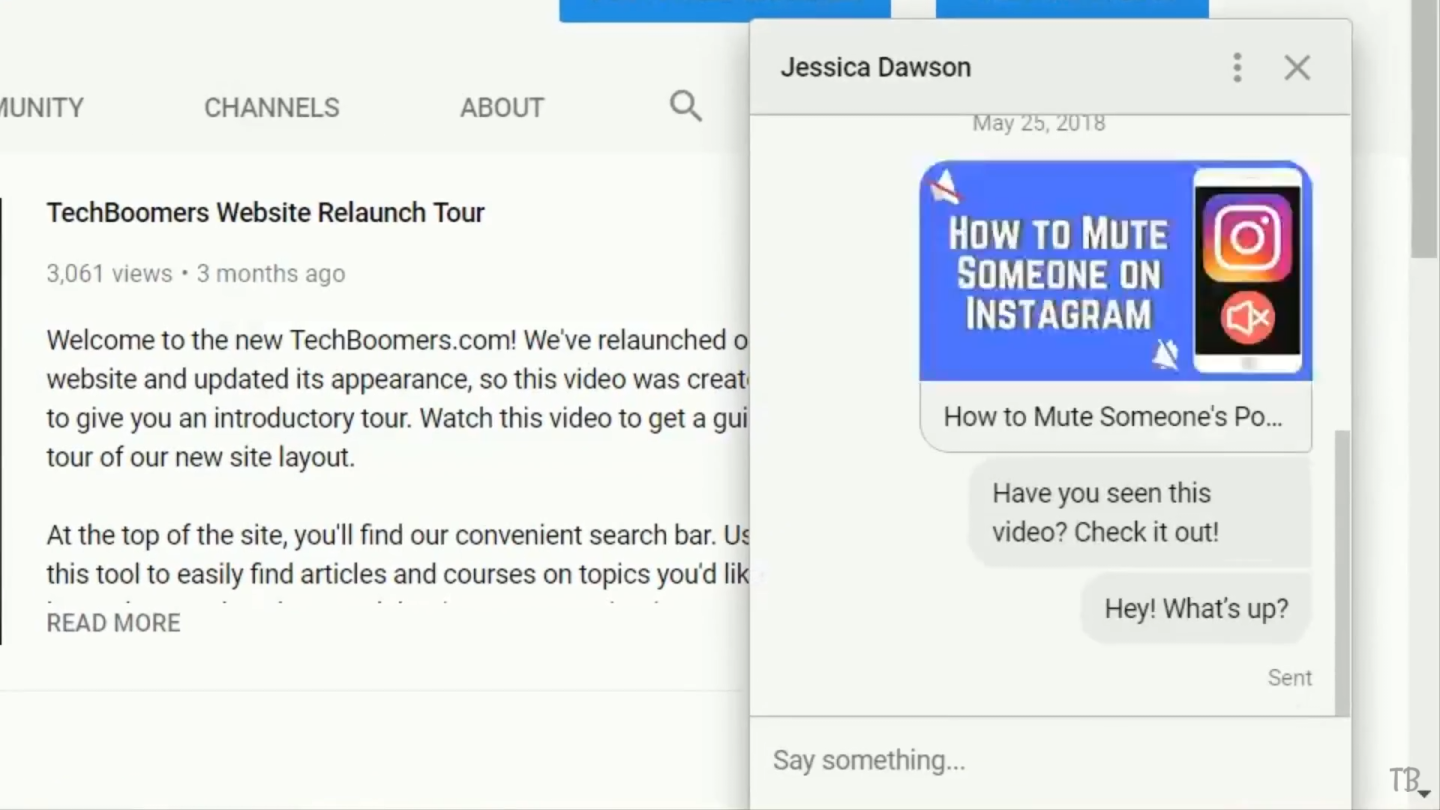This screenshot has height=810, width=1440.
Task: Open TechBoomers Website Relaunch Tour video
Action: pyautogui.click(x=265, y=213)
